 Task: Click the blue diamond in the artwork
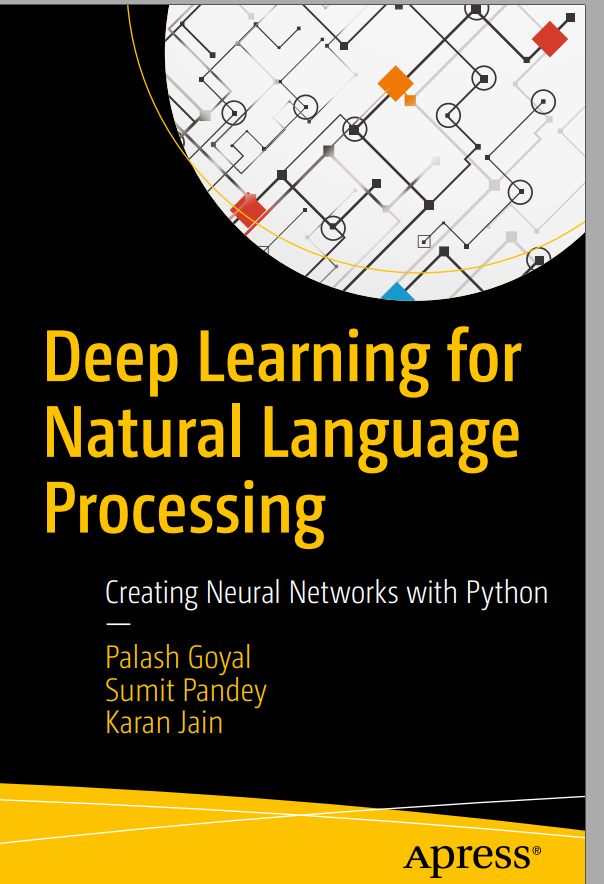tap(397, 292)
